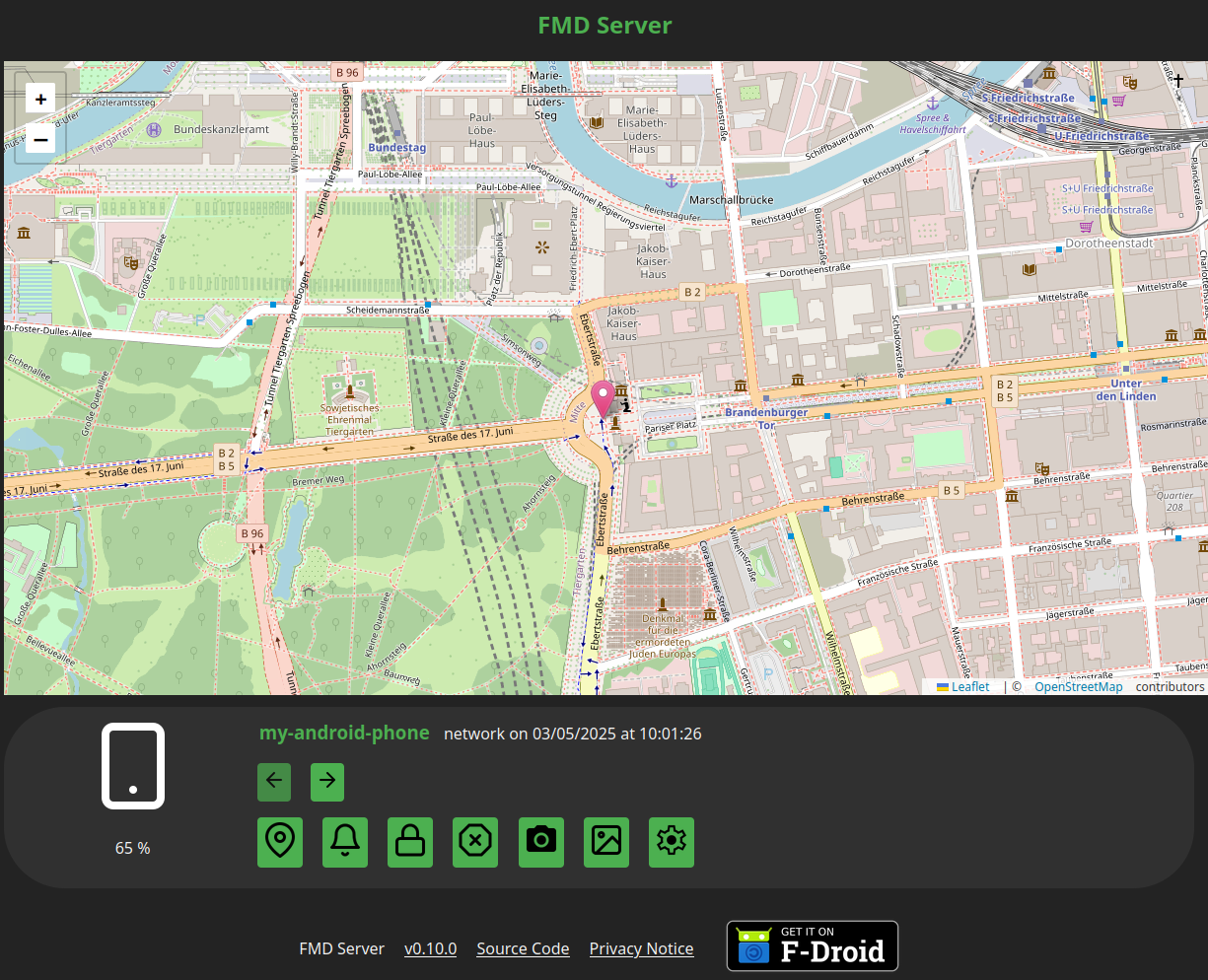The width and height of the screenshot is (1208, 980).
Task: Click the Marschallbrücke map label
Action: point(732,199)
